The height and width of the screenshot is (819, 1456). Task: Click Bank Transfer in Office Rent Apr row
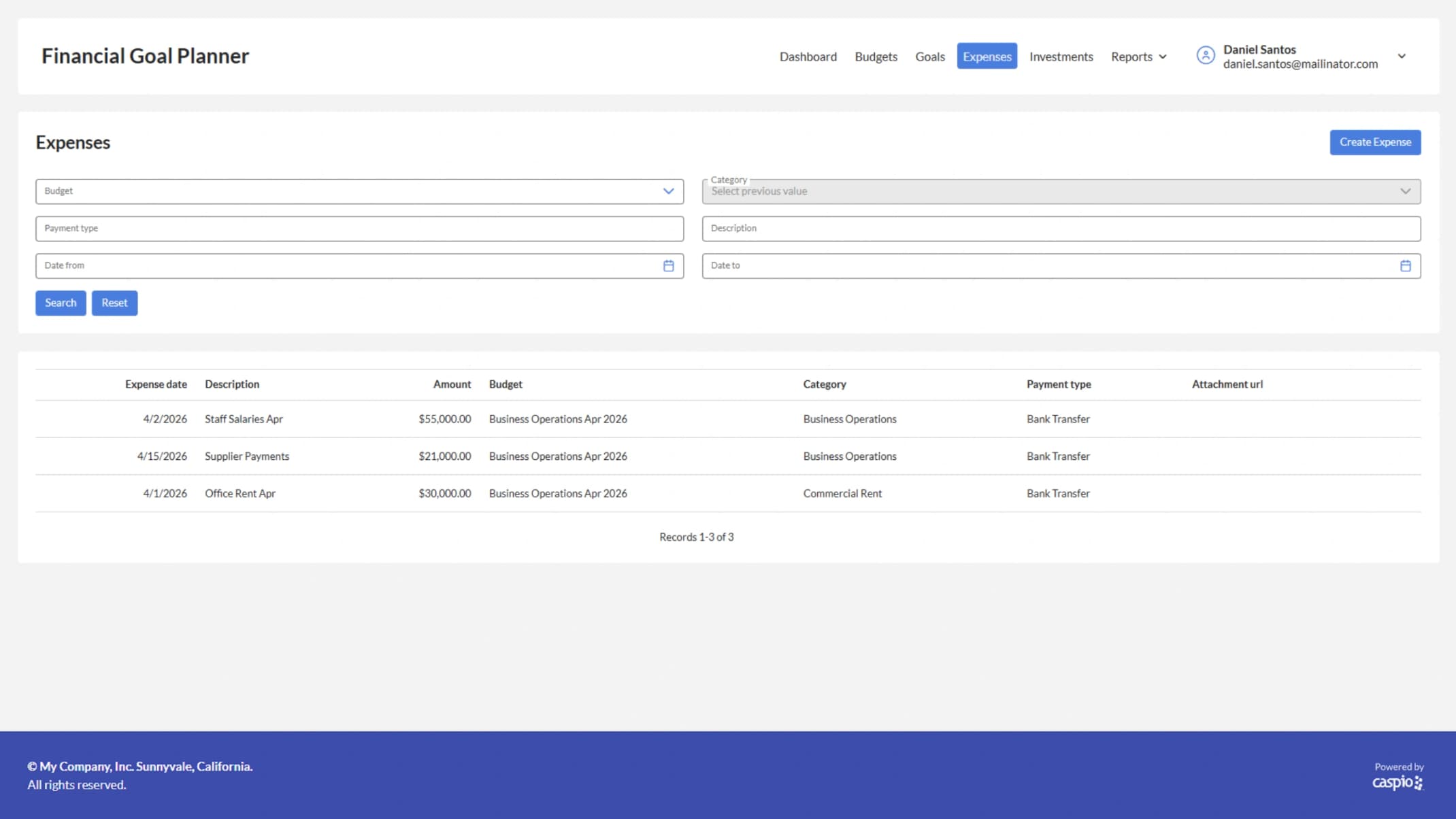1058,494
